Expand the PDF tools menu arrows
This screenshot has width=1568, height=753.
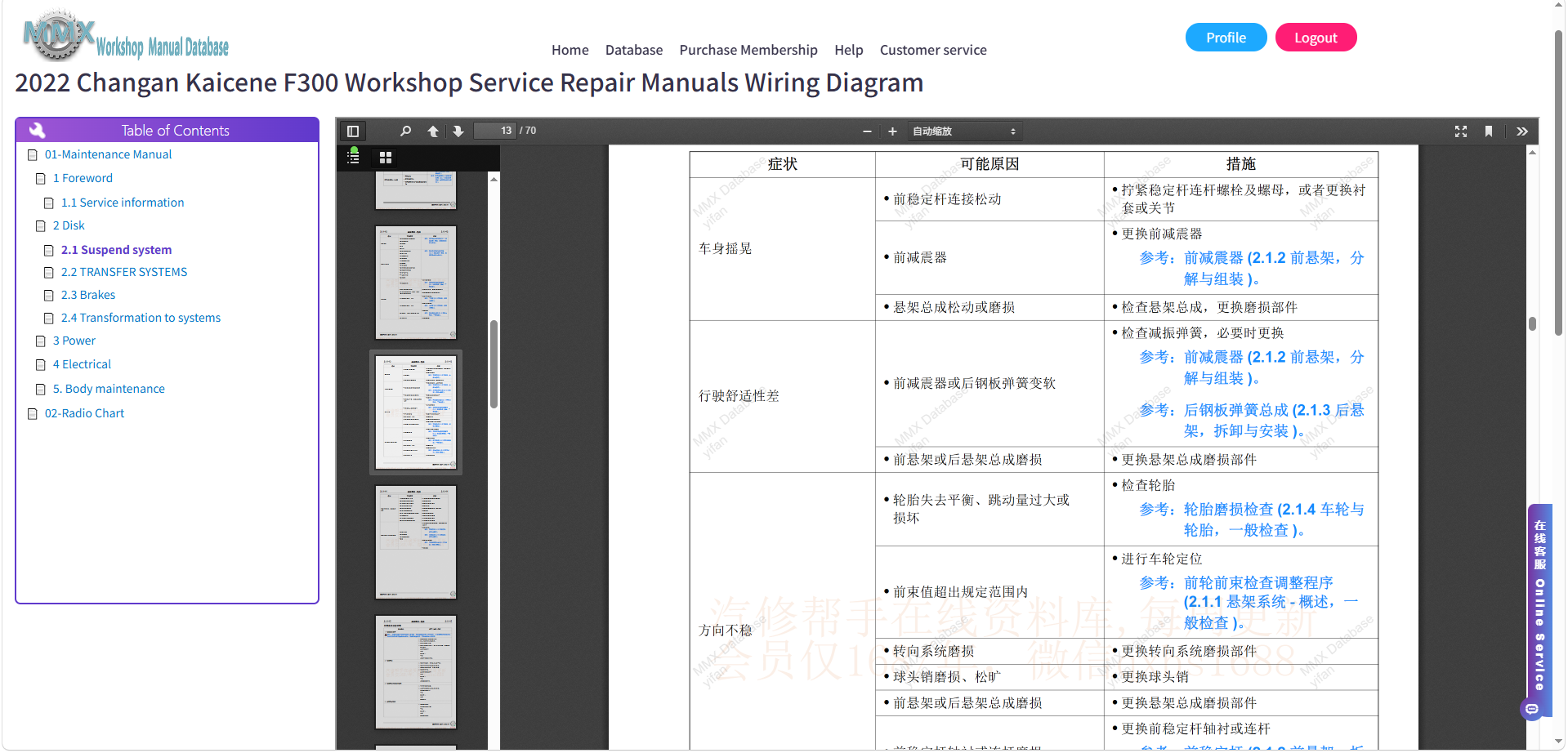(1522, 131)
